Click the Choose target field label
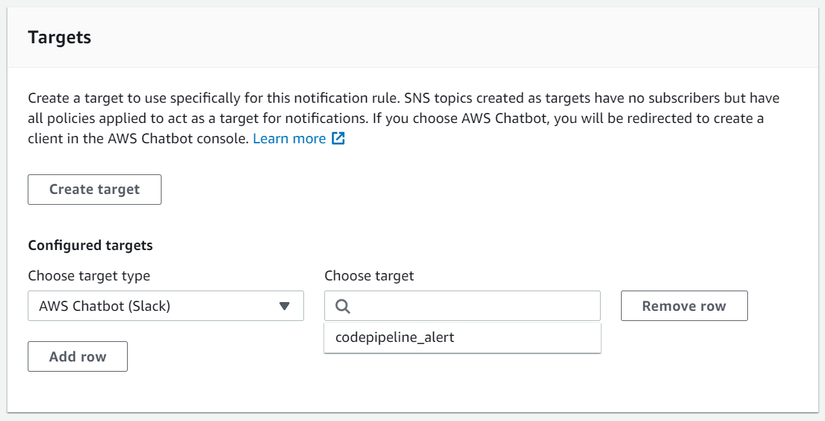 369,276
